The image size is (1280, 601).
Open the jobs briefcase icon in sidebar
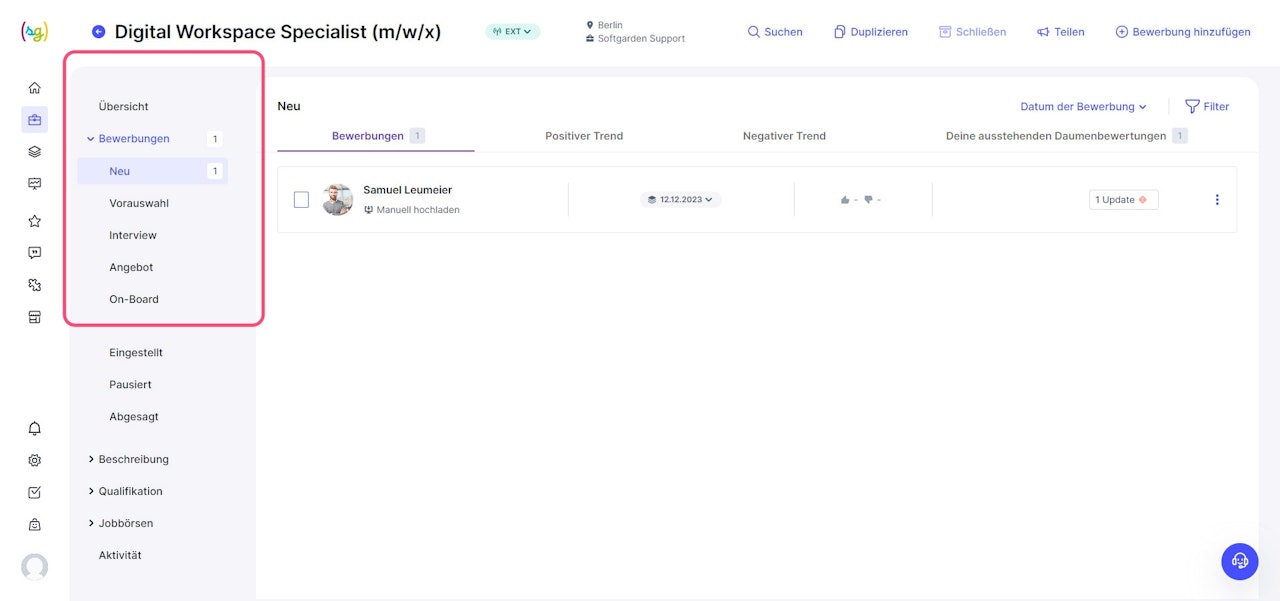35,120
